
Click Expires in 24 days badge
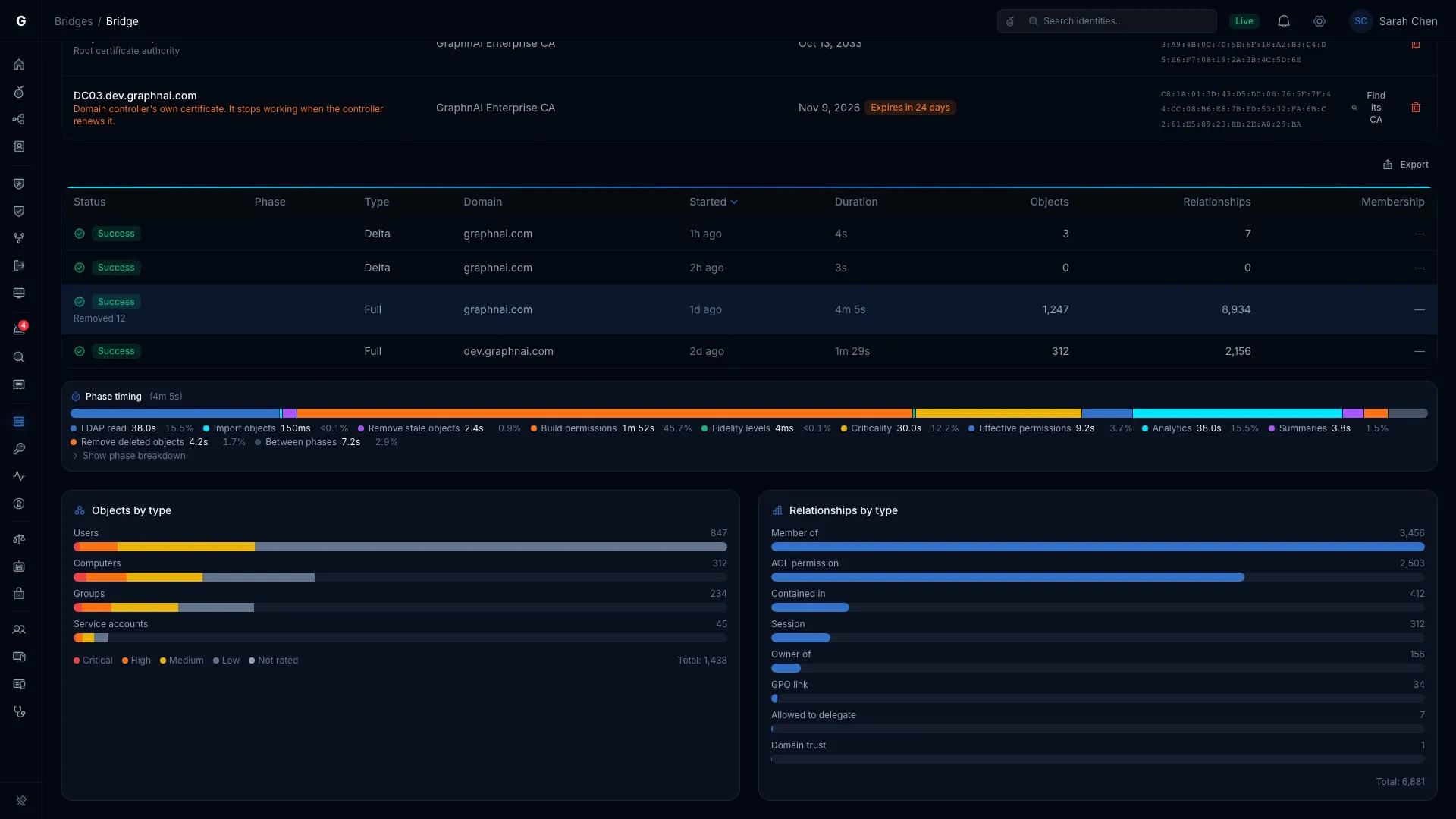(910, 108)
